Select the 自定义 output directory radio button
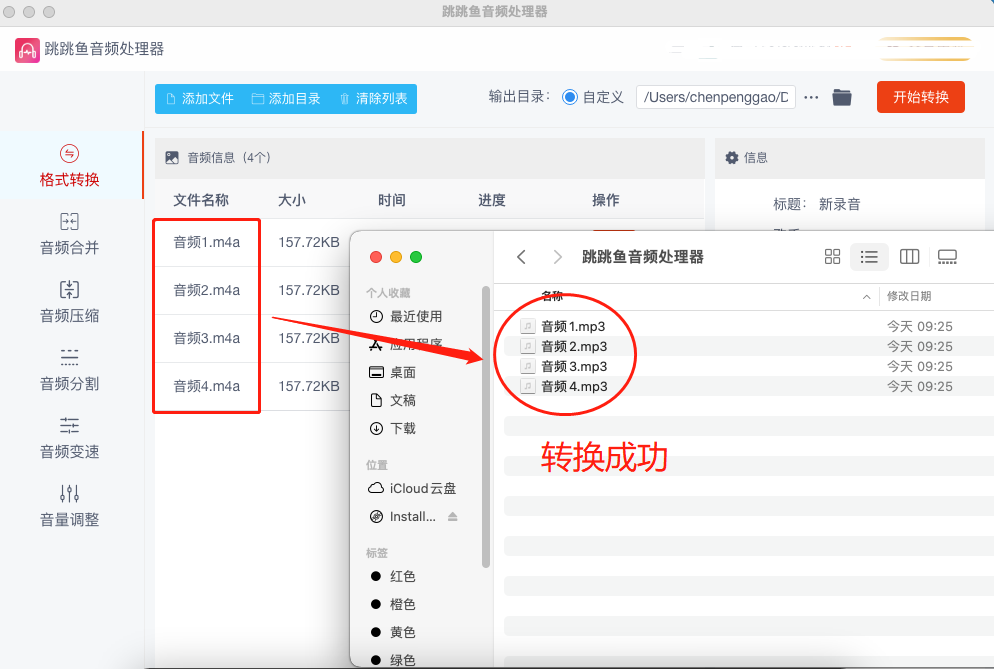This screenshot has height=669, width=994. point(570,97)
